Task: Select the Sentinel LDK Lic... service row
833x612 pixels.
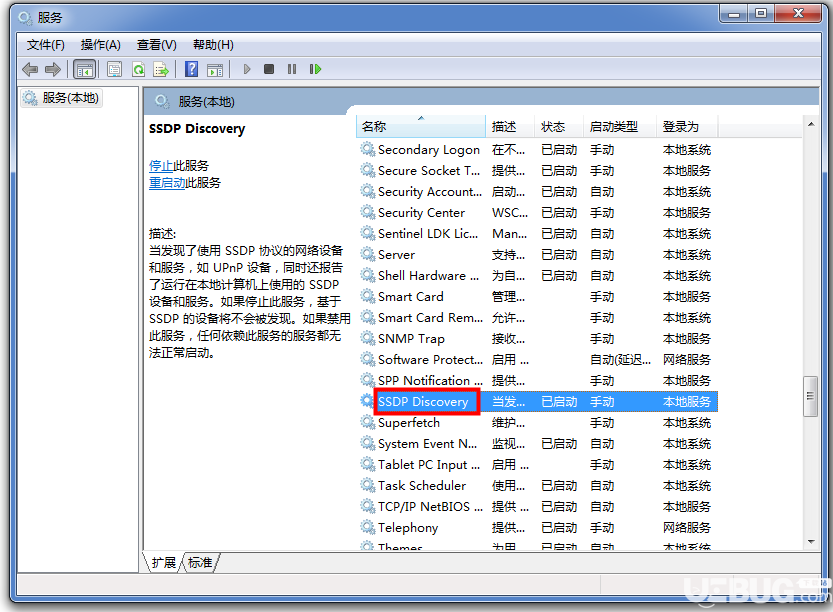Action: (537, 234)
